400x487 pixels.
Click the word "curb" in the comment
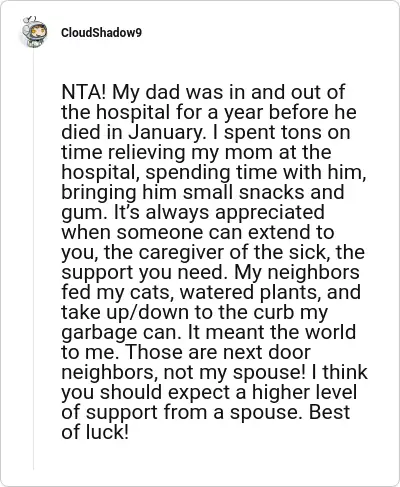pos(273,312)
